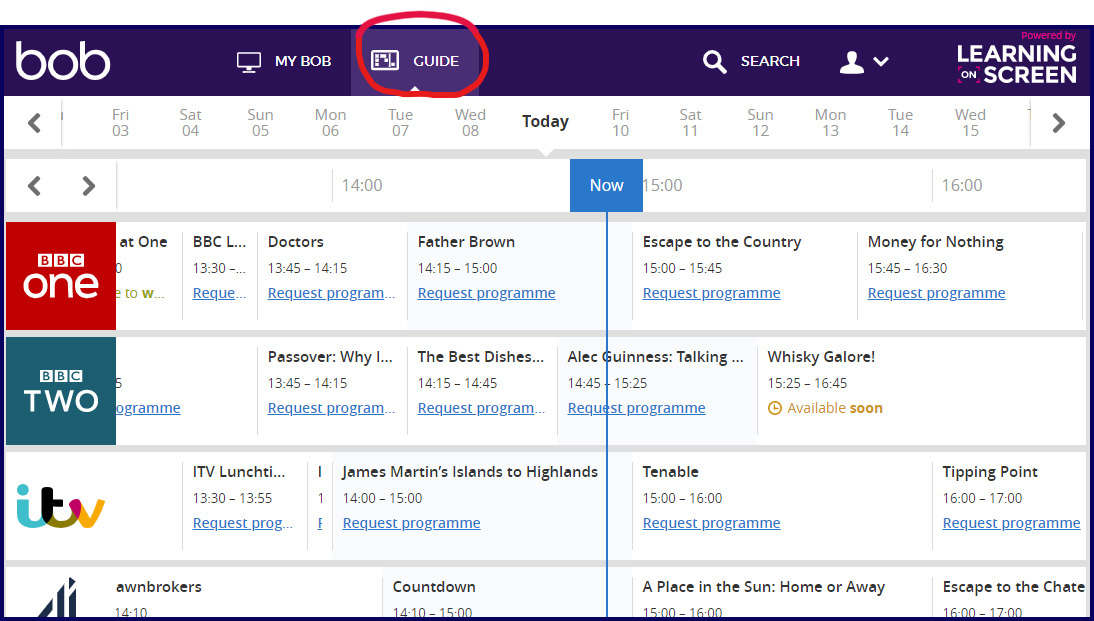Open the Whisky Galore! programme entry
The width and height of the screenshot is (1094, 621).
(820, 356)
